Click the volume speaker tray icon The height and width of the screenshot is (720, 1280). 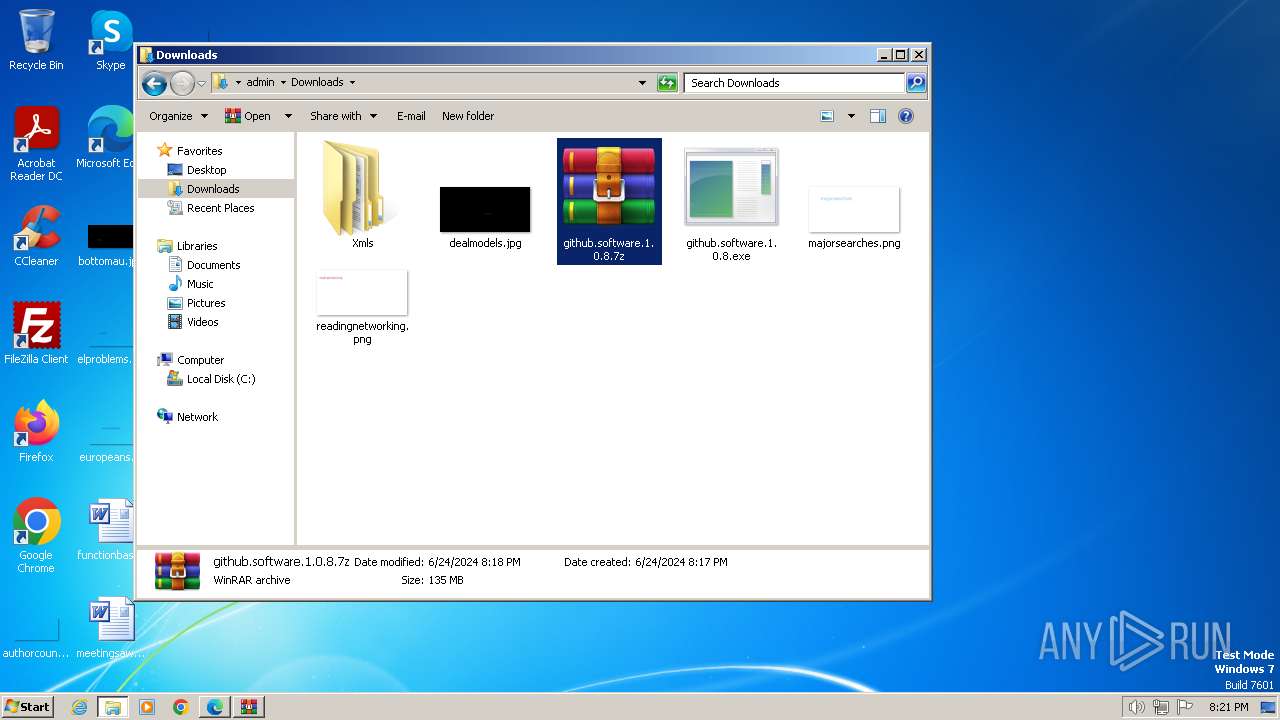[x=1137, y=707]
